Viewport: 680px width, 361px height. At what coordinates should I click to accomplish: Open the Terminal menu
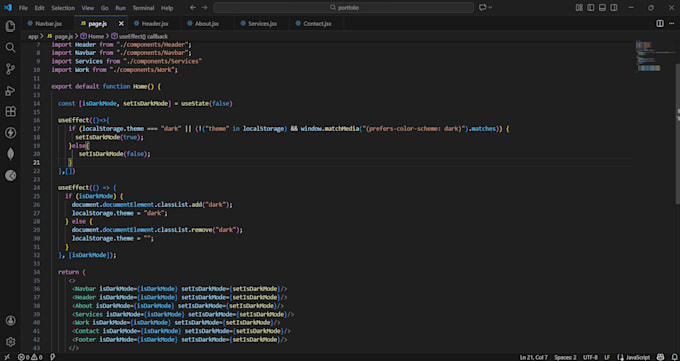[143, 8]
